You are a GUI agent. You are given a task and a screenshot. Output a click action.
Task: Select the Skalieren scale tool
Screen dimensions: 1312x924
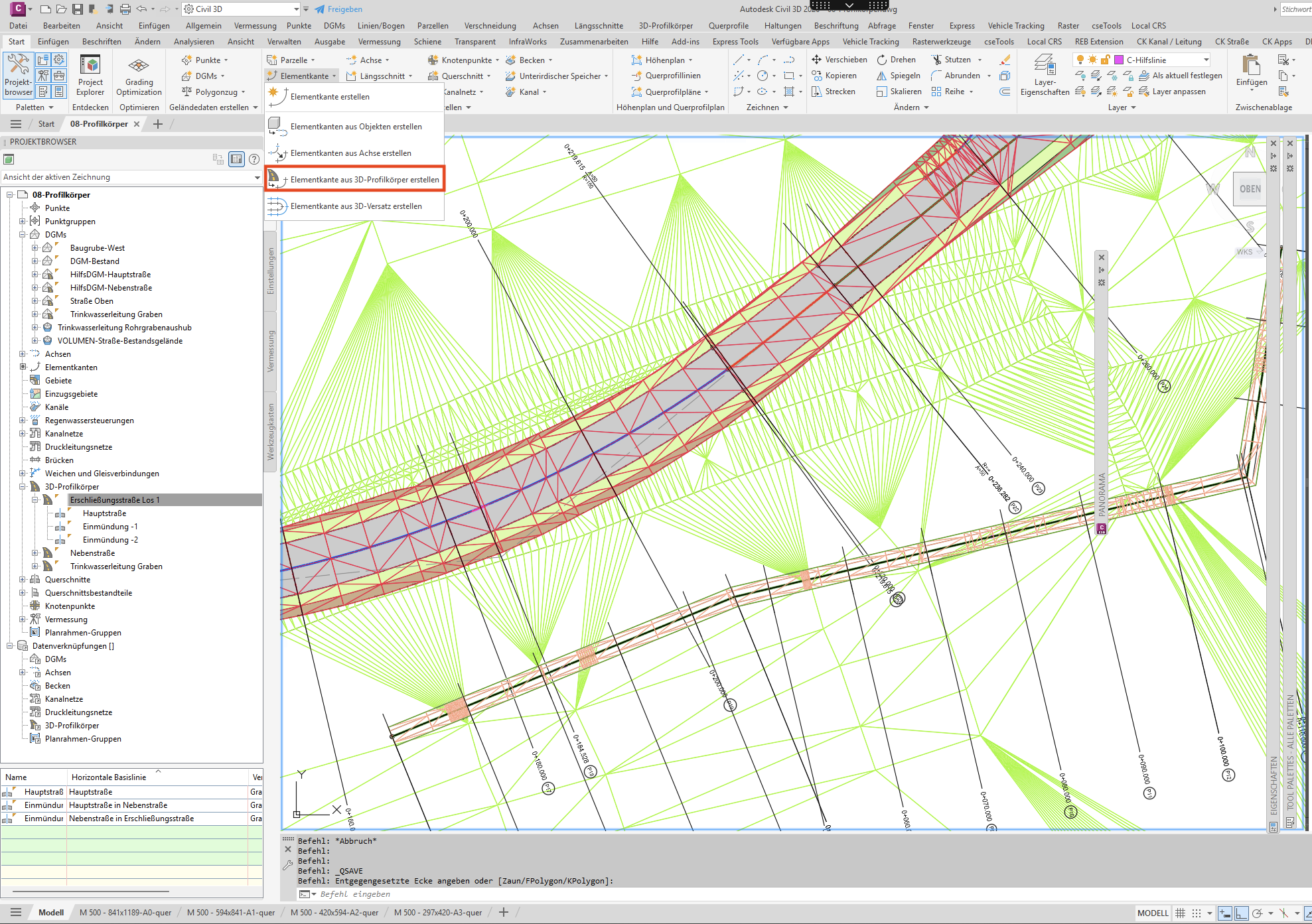click(899, 92)
